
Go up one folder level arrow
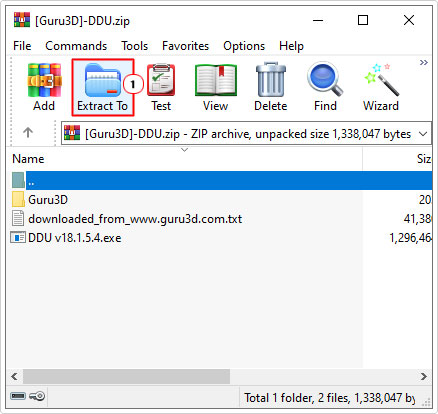[x=28, y=133]
